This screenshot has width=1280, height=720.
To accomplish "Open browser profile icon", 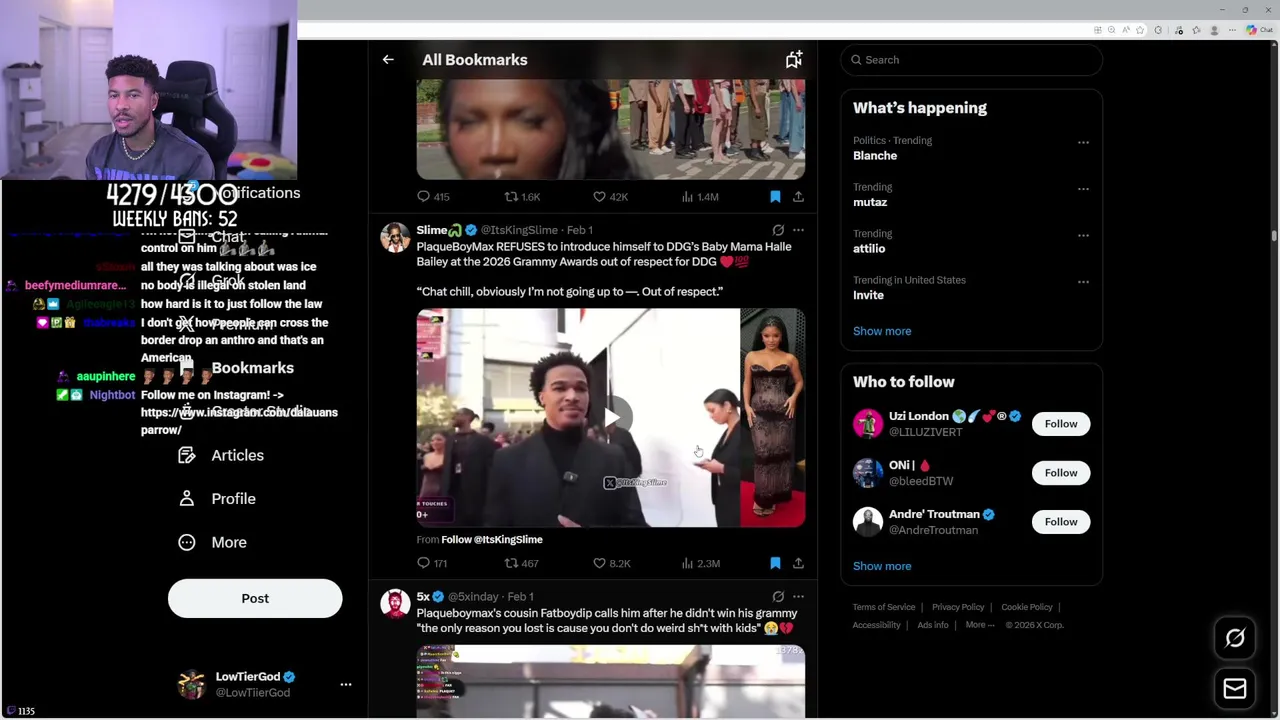I will [1213, 30].
